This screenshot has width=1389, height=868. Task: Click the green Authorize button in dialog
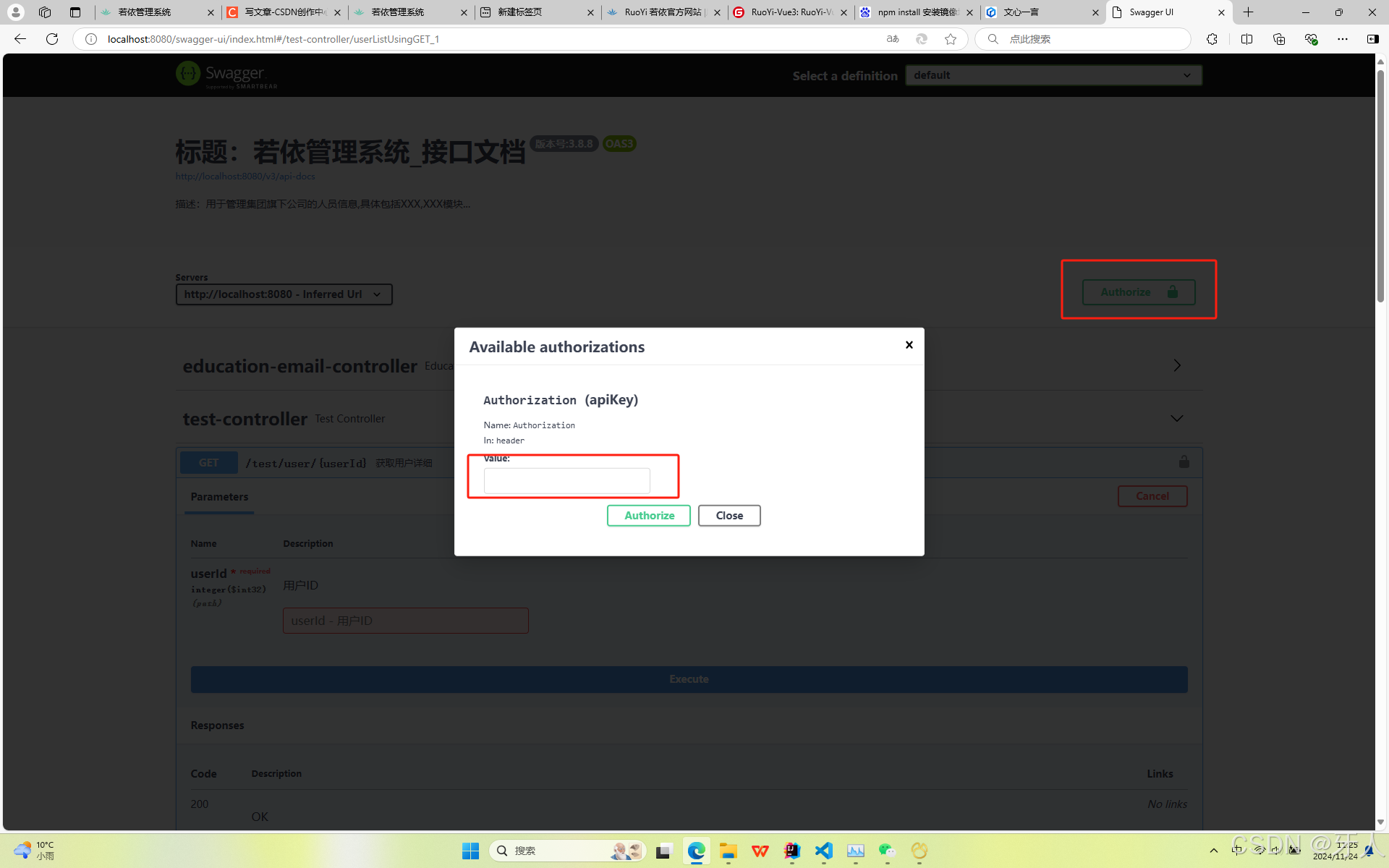[x=648, y=516]
